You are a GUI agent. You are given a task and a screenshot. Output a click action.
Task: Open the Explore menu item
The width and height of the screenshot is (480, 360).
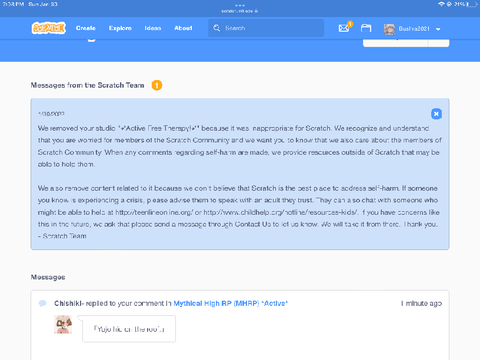coord(120,28)
